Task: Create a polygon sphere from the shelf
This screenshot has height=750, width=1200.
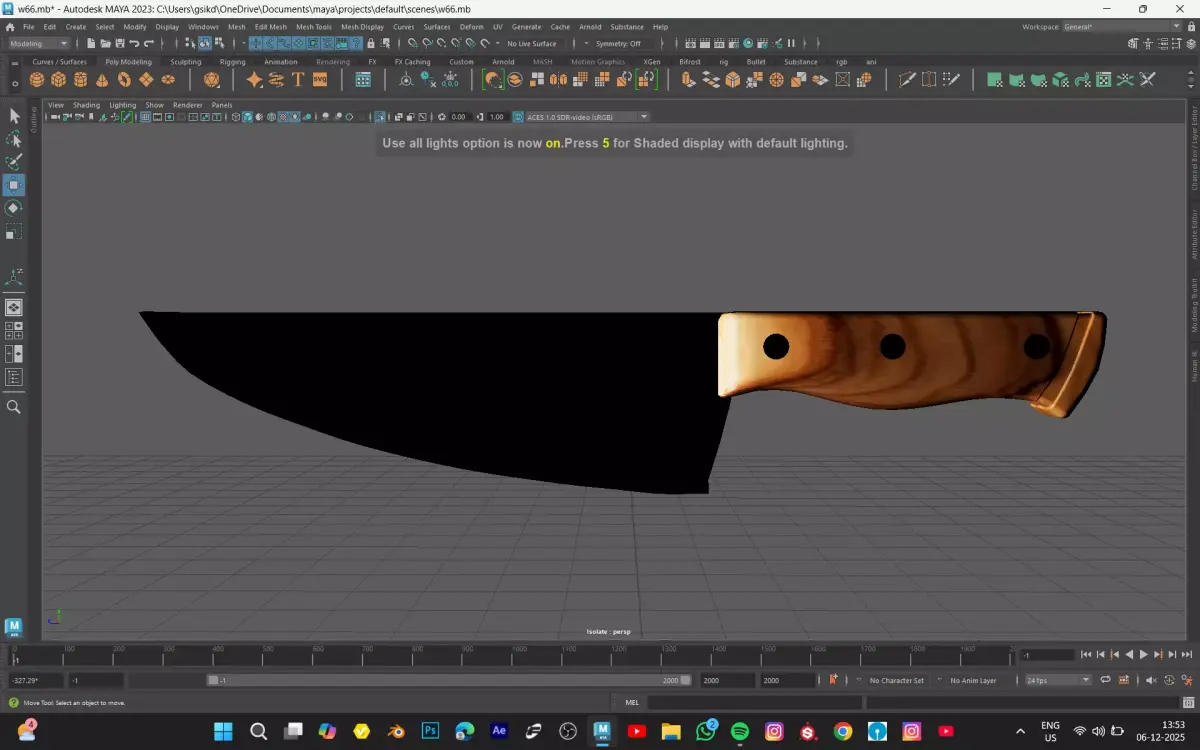Action: click(36, 80)
